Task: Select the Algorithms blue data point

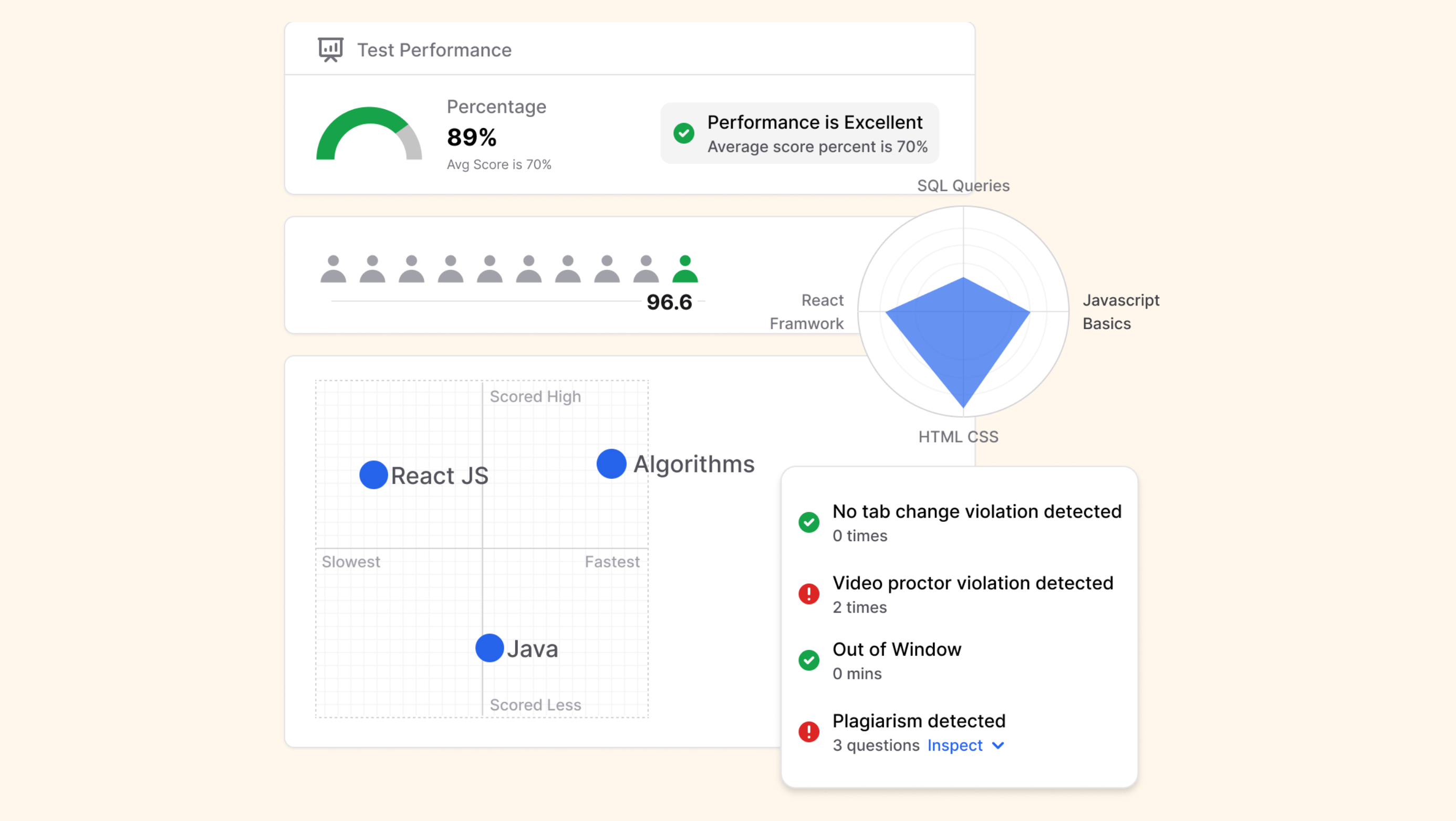Action: pyautogui.click(x=611, y=464)
